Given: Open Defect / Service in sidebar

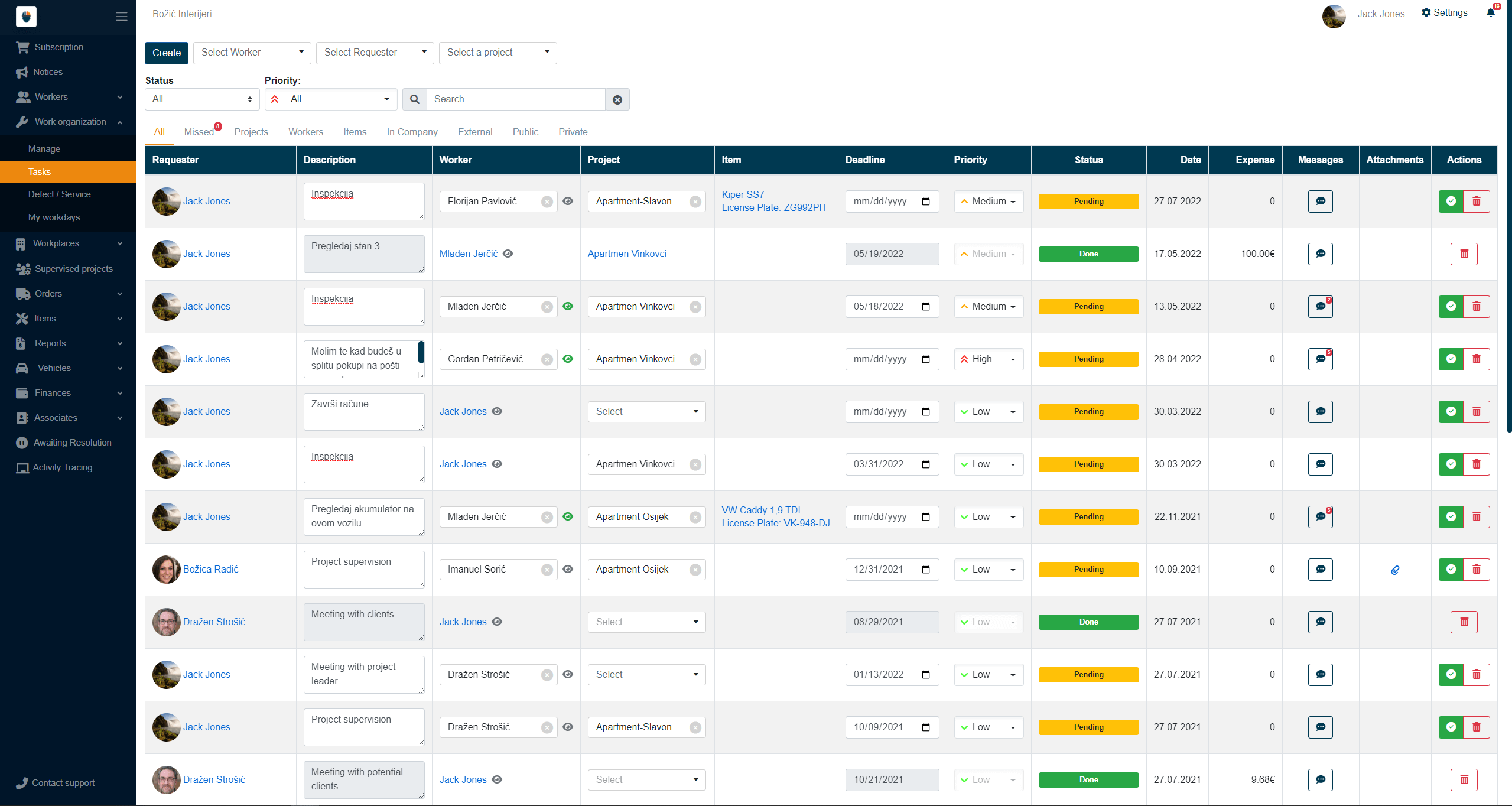Looking at the screenshot, I should coord(60,194).
